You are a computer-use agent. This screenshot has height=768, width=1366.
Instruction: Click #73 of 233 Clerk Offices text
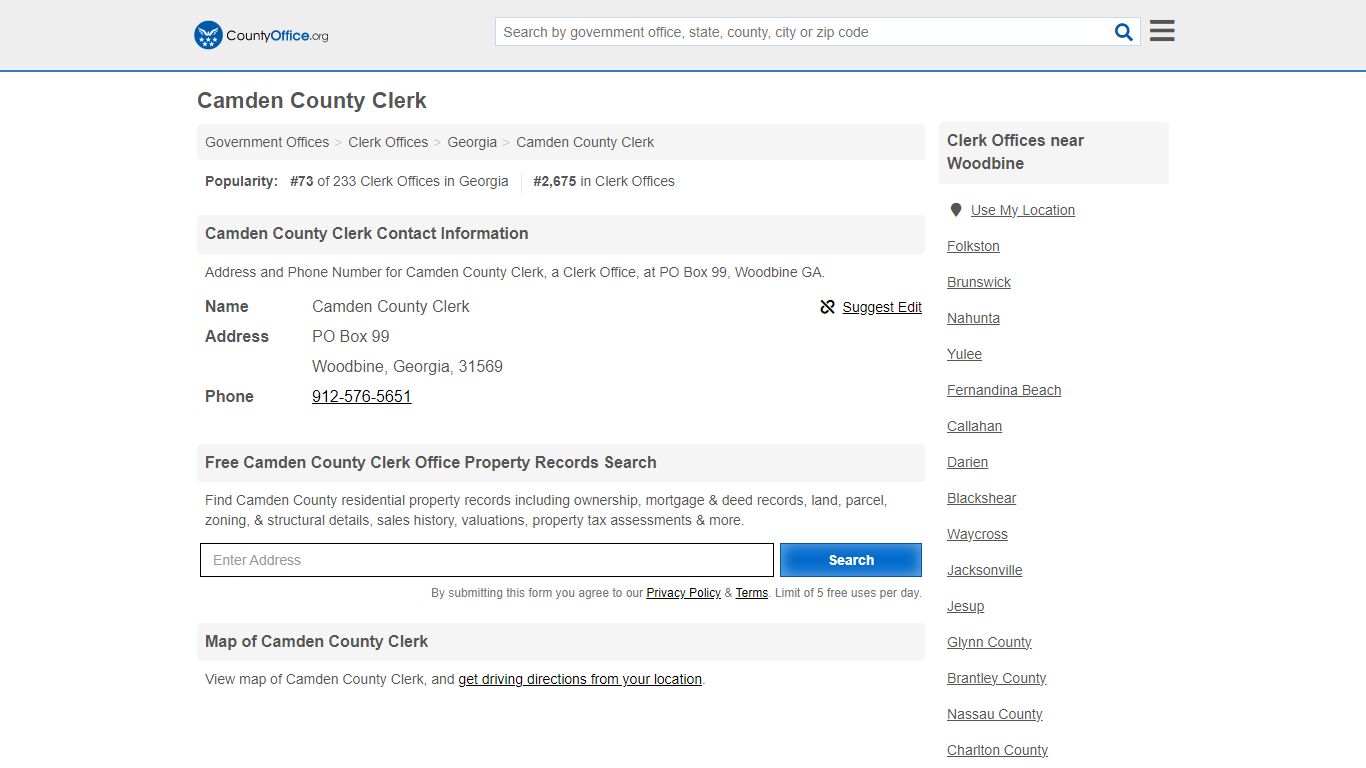(399, 181)
